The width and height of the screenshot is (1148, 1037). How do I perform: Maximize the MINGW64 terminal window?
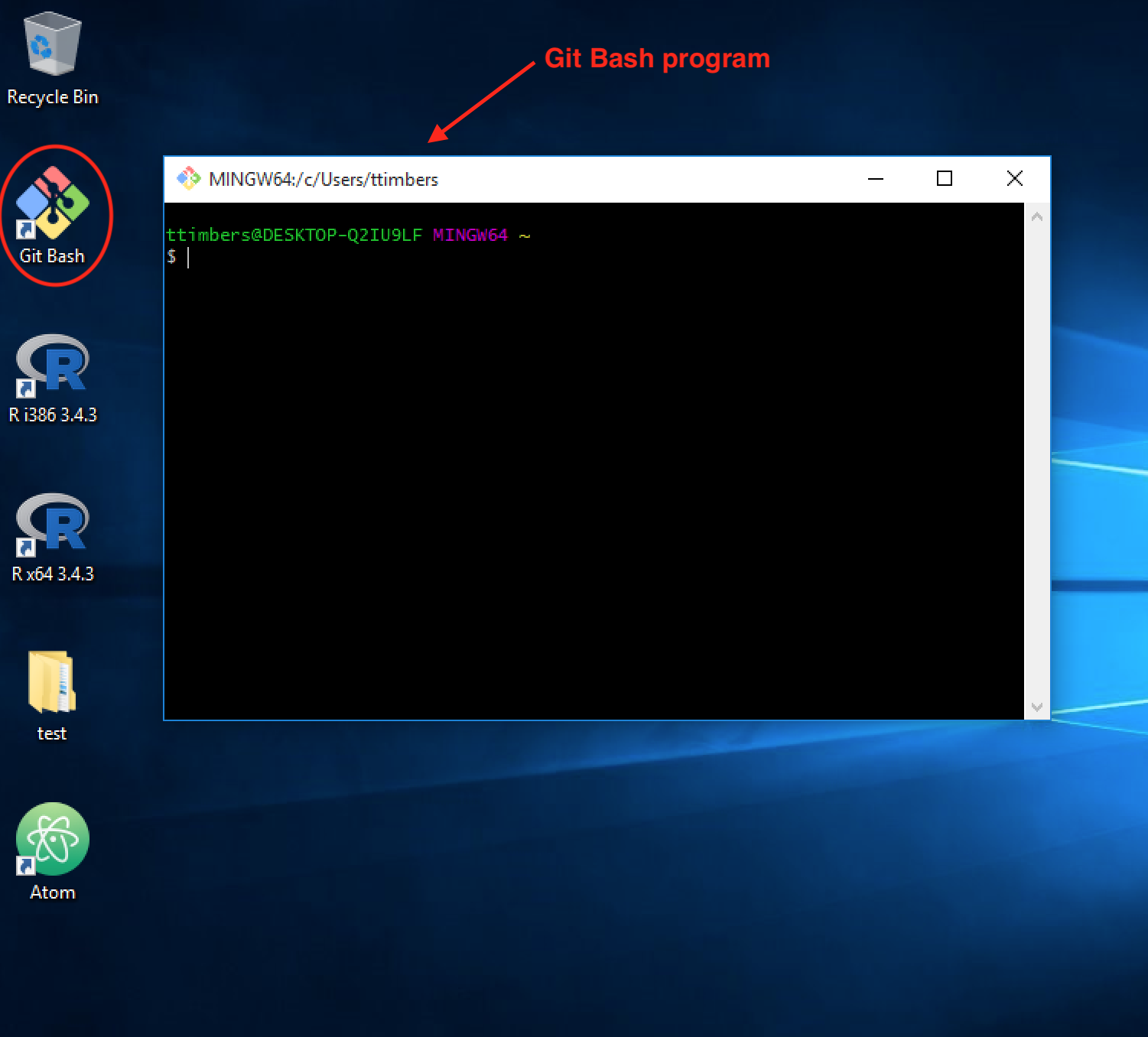coord(945,179)
